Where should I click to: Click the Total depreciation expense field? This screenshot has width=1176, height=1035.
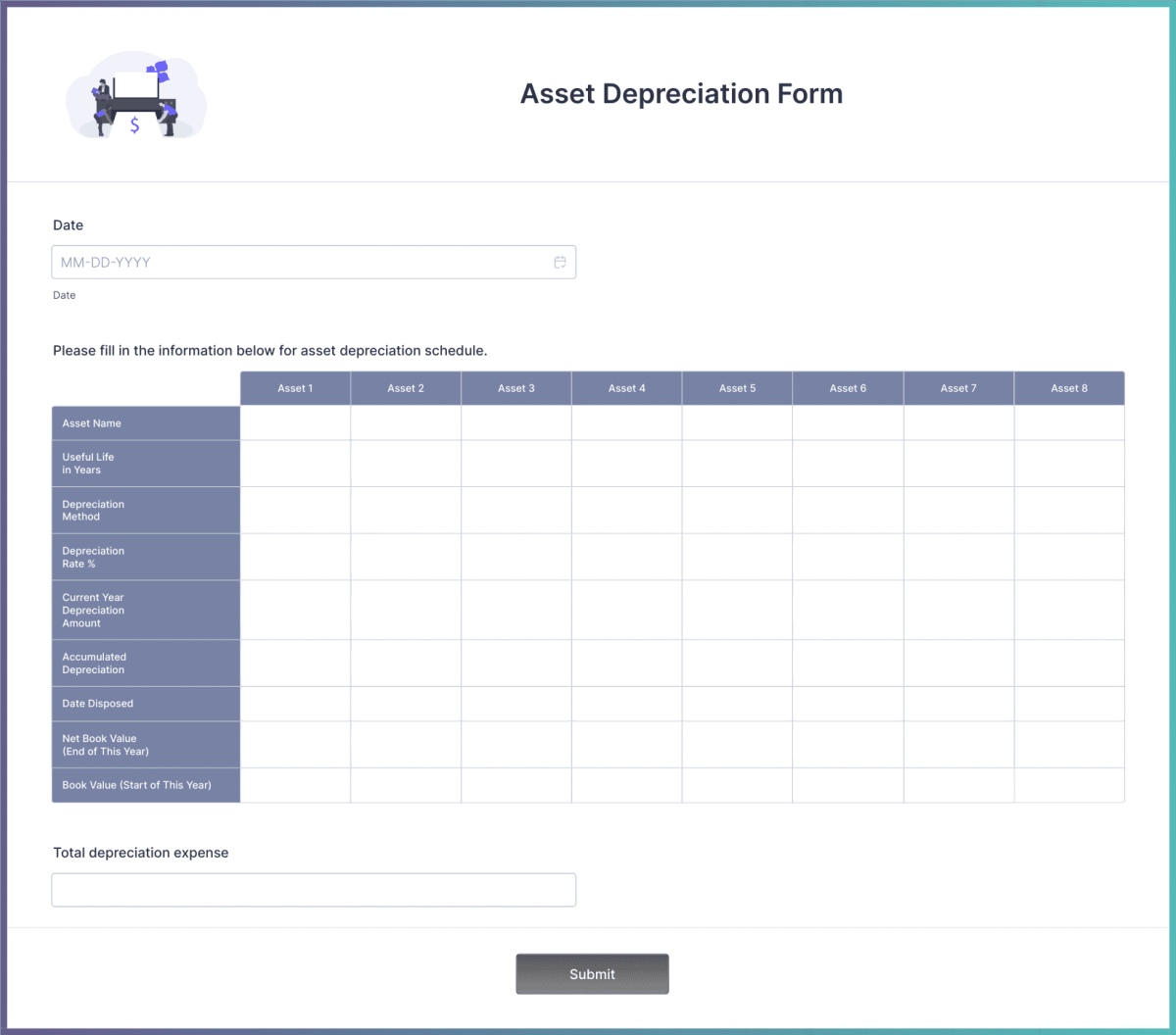click(x=314, y=890)
